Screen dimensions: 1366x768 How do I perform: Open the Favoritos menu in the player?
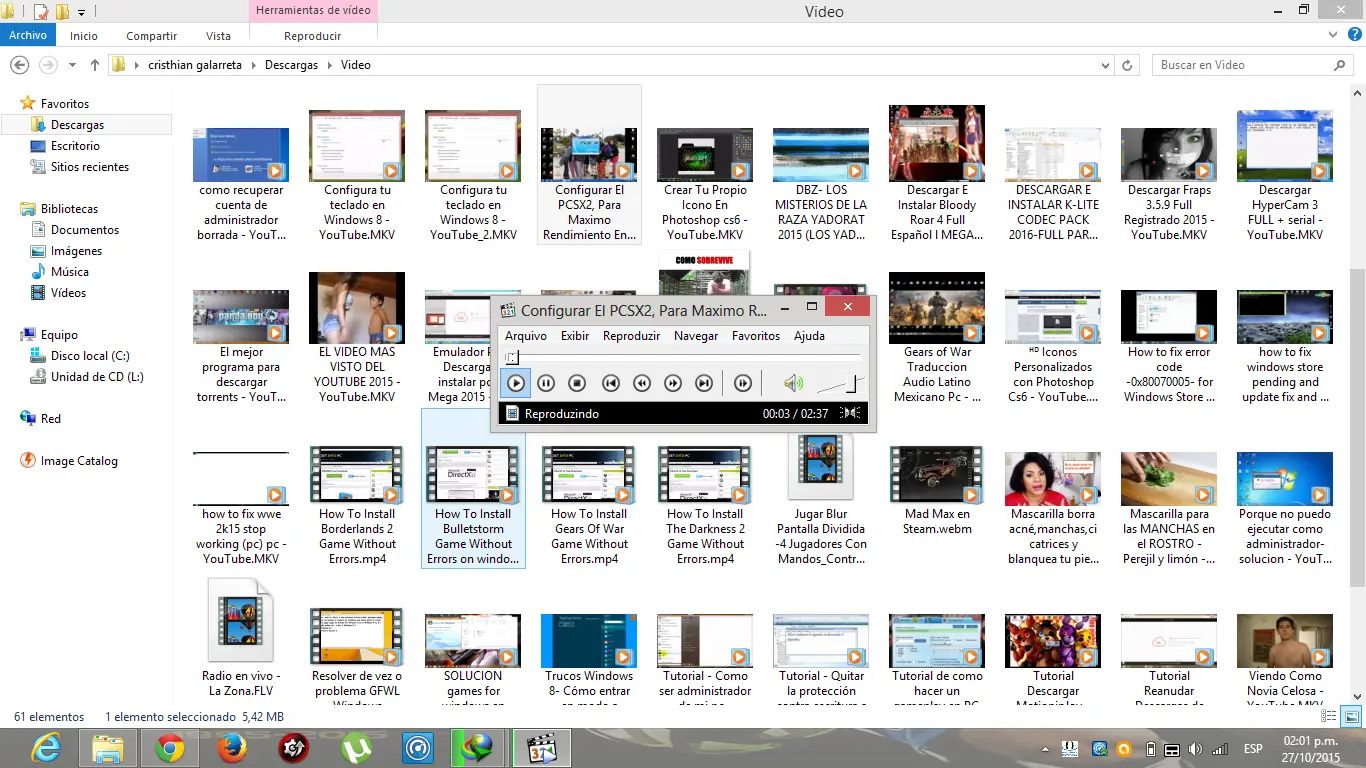(756, 336)
